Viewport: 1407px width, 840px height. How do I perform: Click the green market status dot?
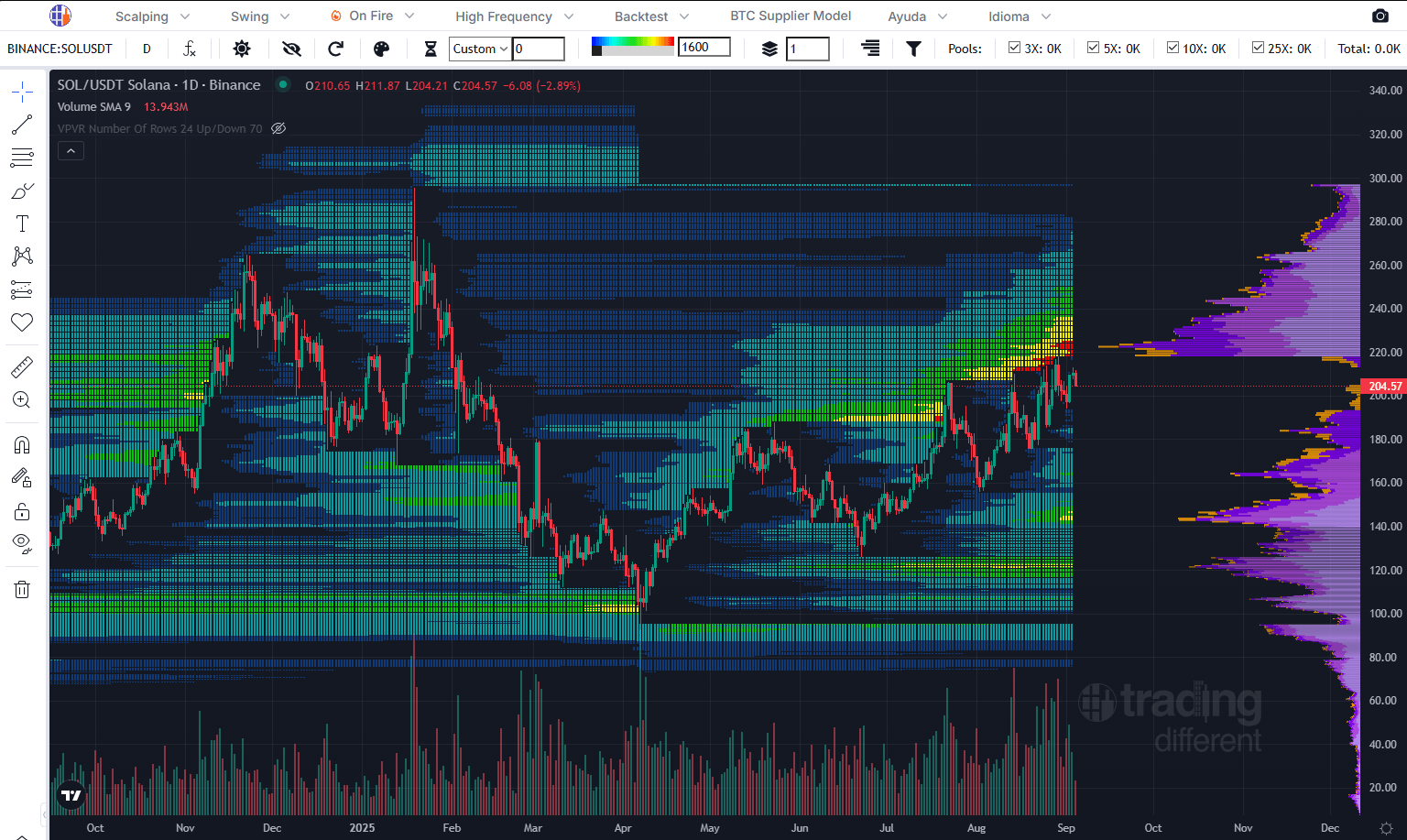pos(283,84)
